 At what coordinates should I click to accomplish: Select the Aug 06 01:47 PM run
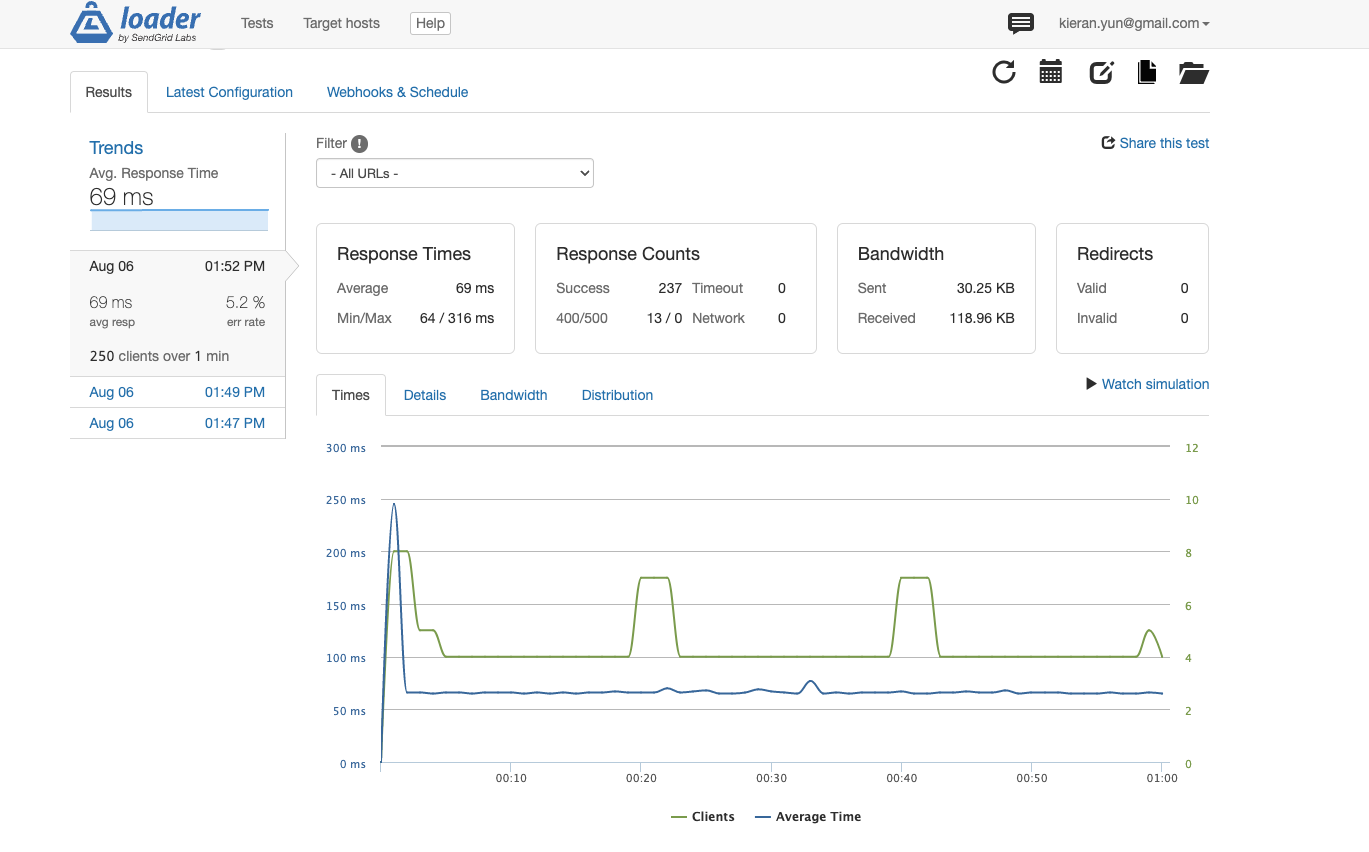(177, 423)
